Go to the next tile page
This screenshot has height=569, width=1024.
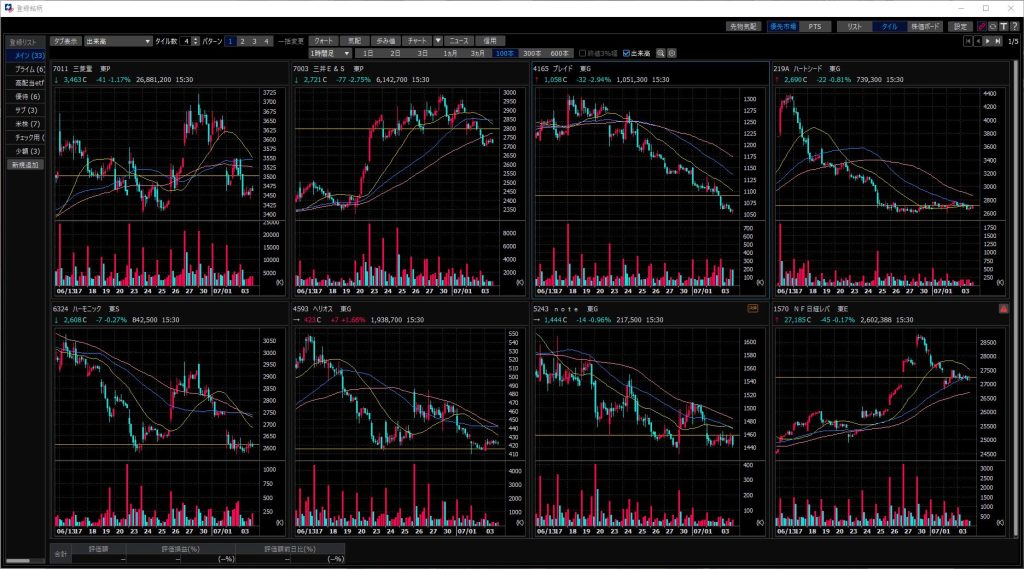coord(988,41)
